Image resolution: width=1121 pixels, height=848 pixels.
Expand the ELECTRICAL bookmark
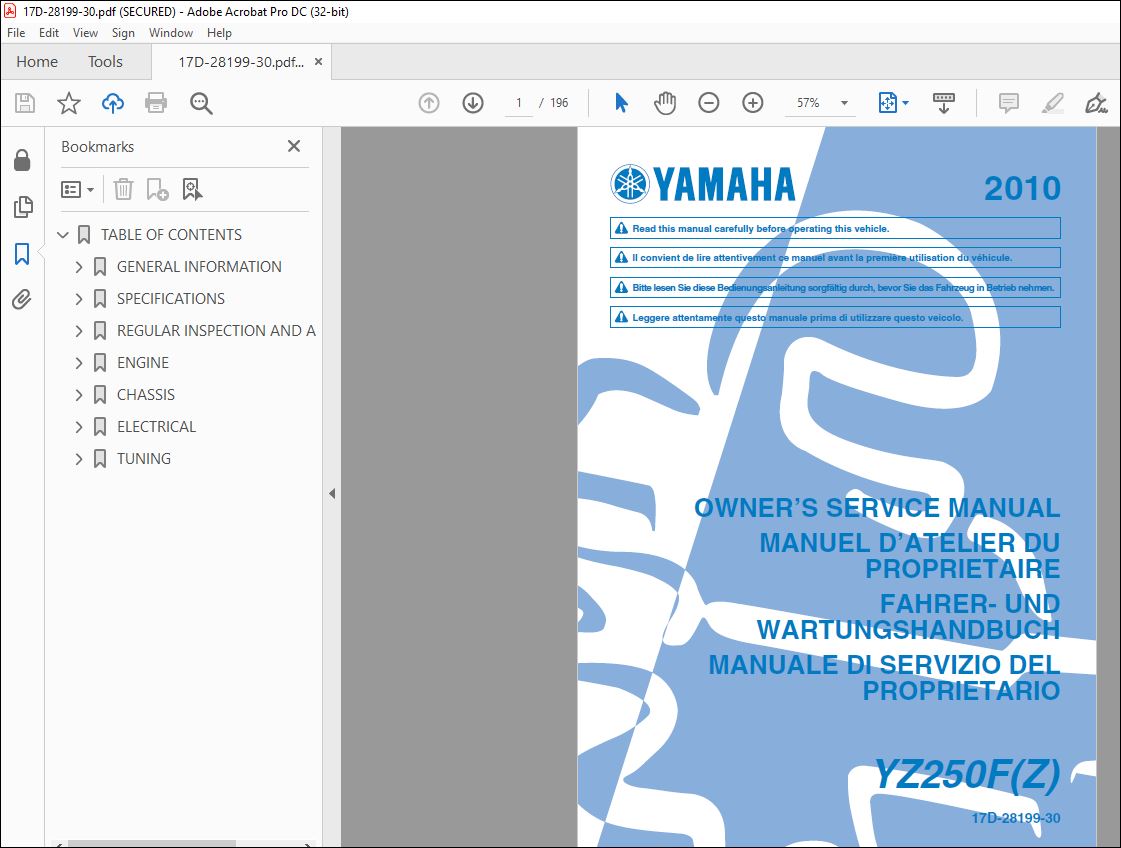[79, 427]
